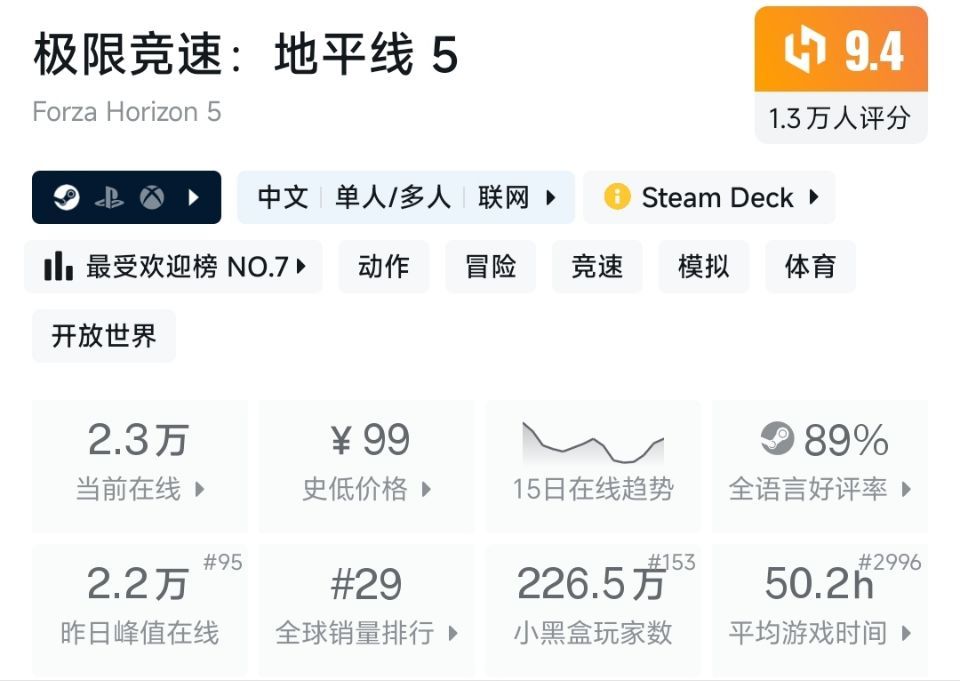The width and height of the screenshot is (960, 681).
Task: Open 平均游戏时间 50.2h stats
Action: click(820, 608)
